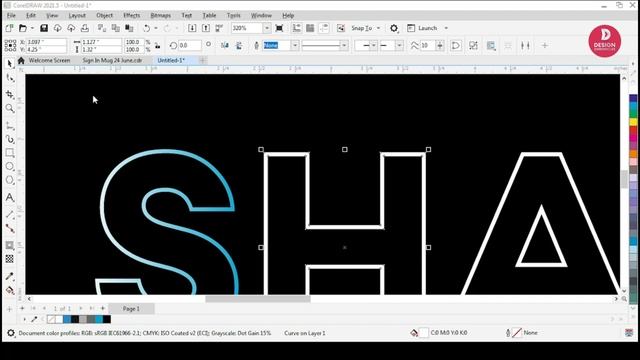Image resolution: width=640 pixels, height=360 pixels.
Task: Select the Freehand curve tool
Action: pos(10,126)
